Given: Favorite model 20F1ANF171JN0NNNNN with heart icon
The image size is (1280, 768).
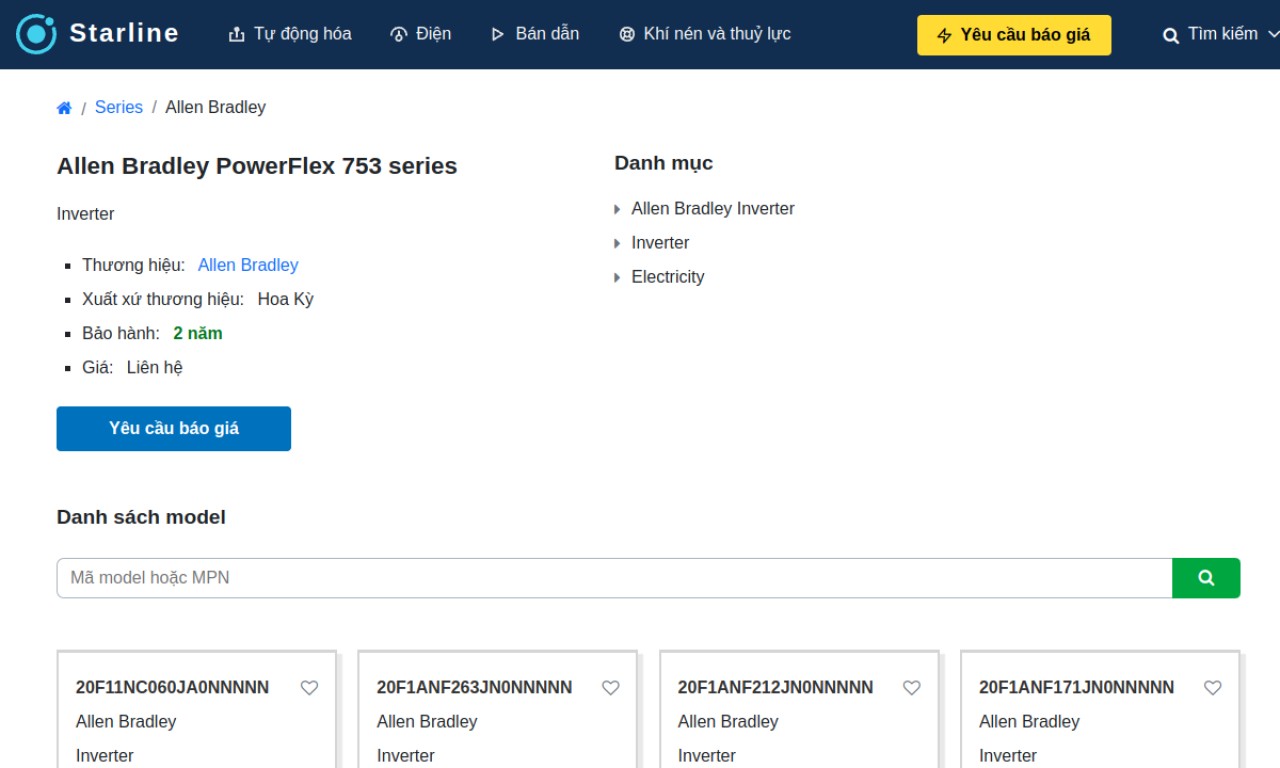Looking at the screenshot, I should [1213, 688].
